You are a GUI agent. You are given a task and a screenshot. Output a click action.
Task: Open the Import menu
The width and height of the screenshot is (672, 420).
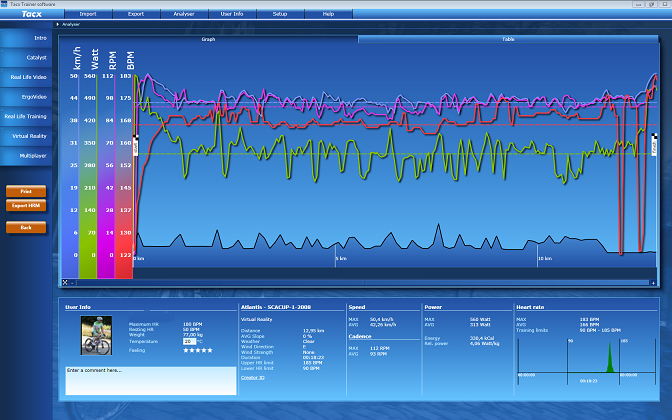point(88,15)
